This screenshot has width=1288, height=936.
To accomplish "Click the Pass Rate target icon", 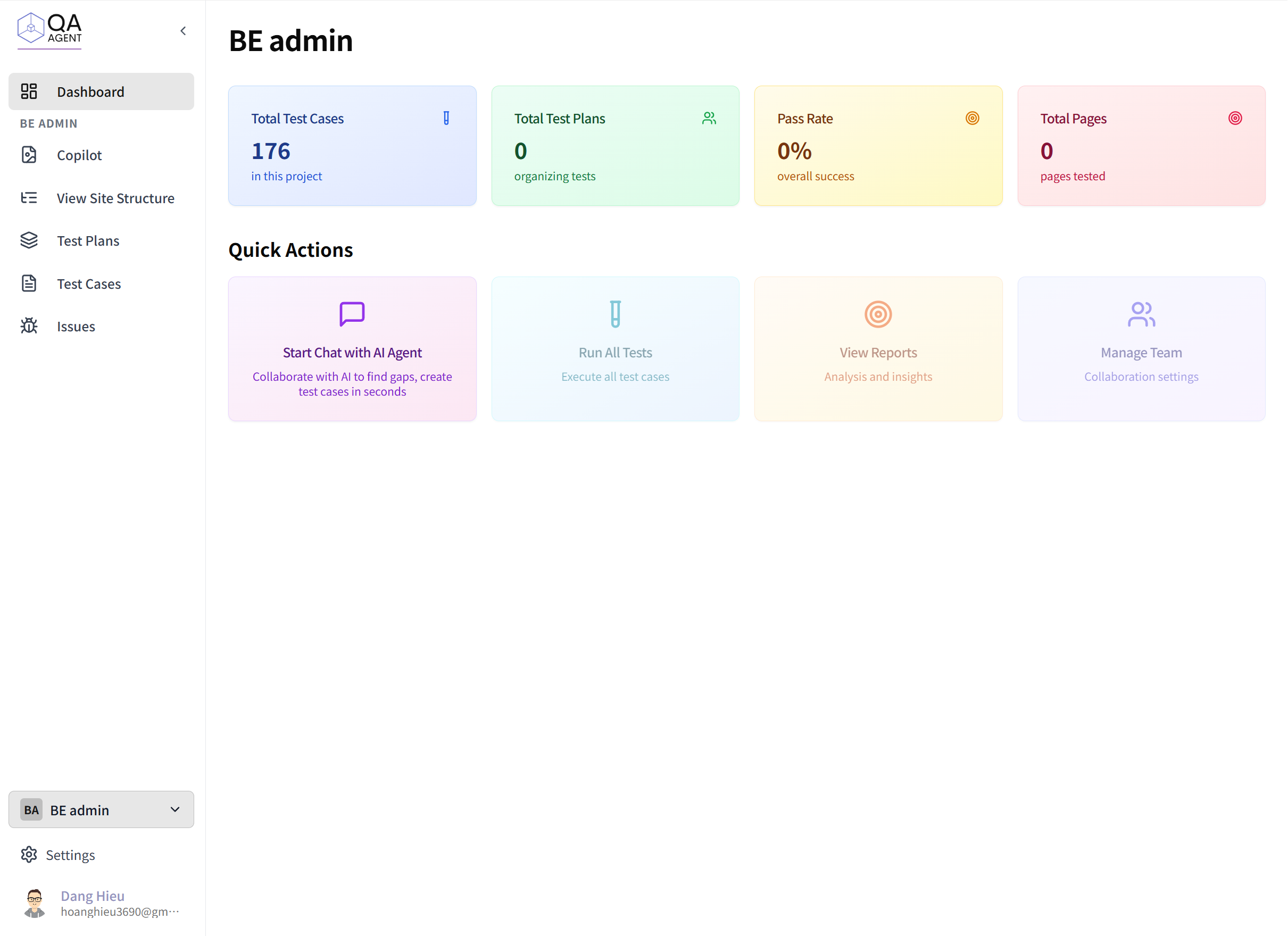I will tap(972, 118).
